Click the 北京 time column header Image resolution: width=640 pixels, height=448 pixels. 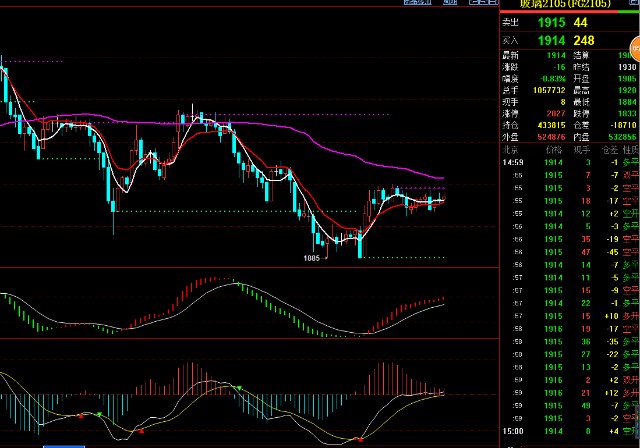[510, 148]
